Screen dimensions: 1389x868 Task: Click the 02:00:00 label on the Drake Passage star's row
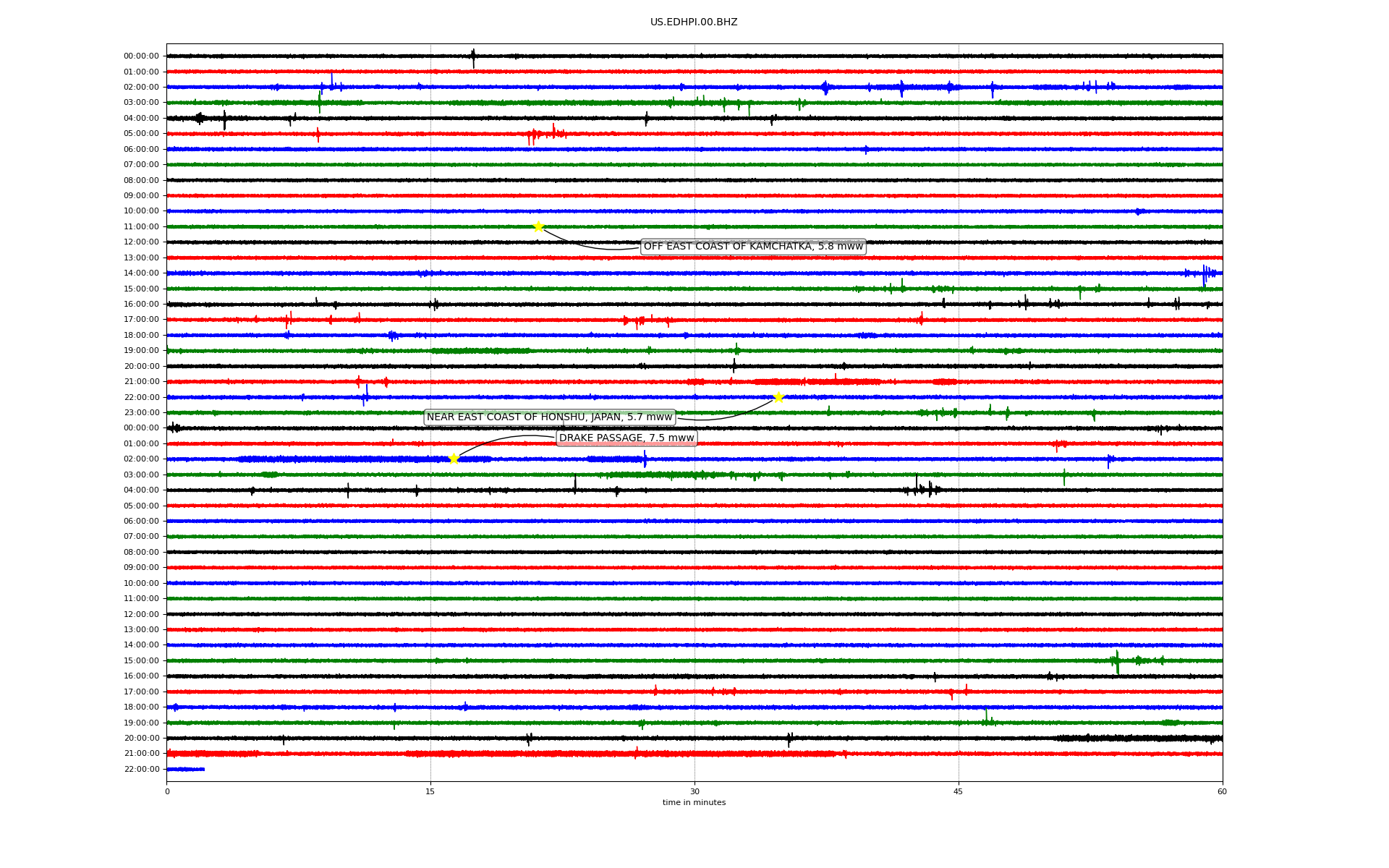pyautogui.click(x=141, y=459)
